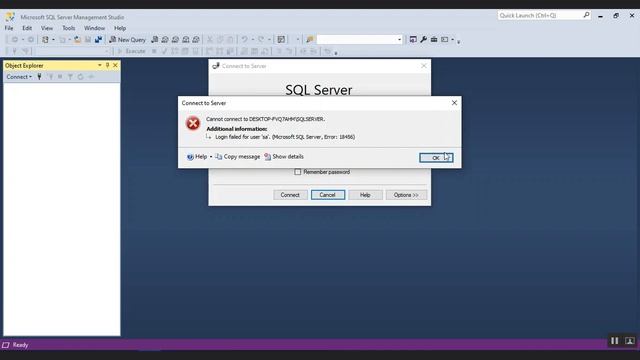Click the SQL Server Management Studio app icon
The width and height of the screenshot is (640, 360).
[x=10, y=17]
